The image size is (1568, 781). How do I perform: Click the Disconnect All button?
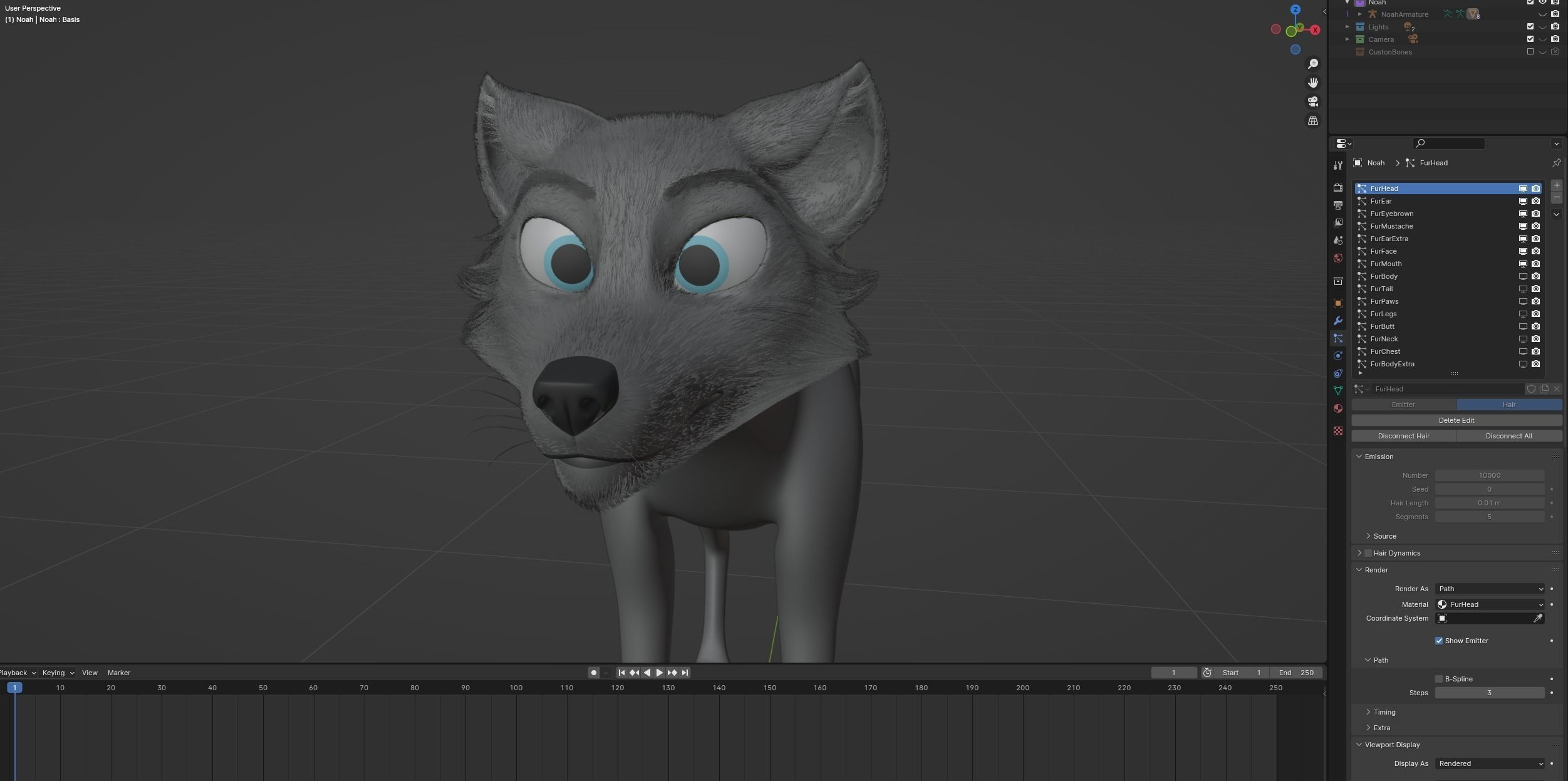pos(1509,436)
